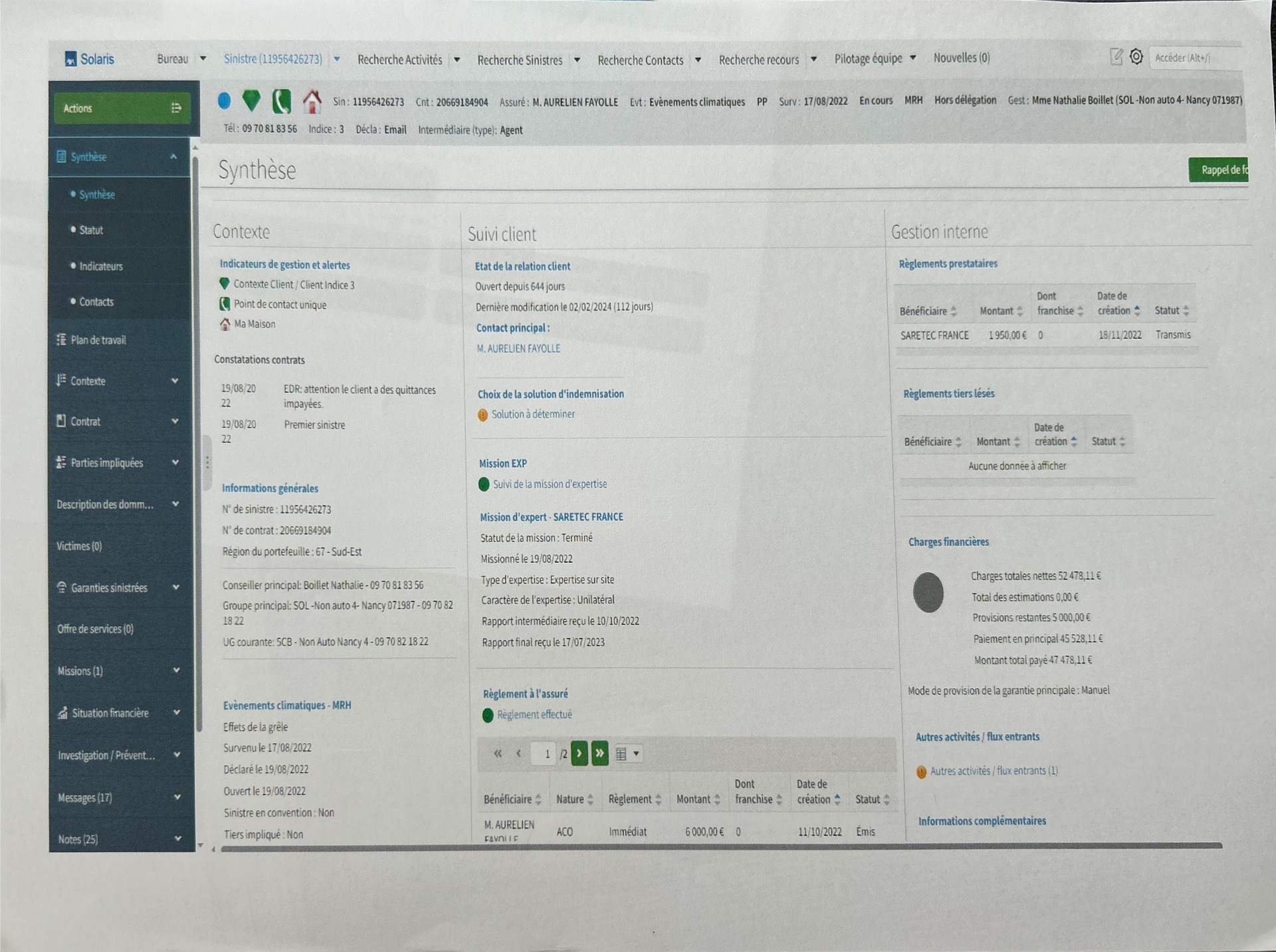Click the red house Ma Maison icon
Image resolution: width=1276 pixels, height=952 pixels.
pyautogui.click(x=312, y=102)
